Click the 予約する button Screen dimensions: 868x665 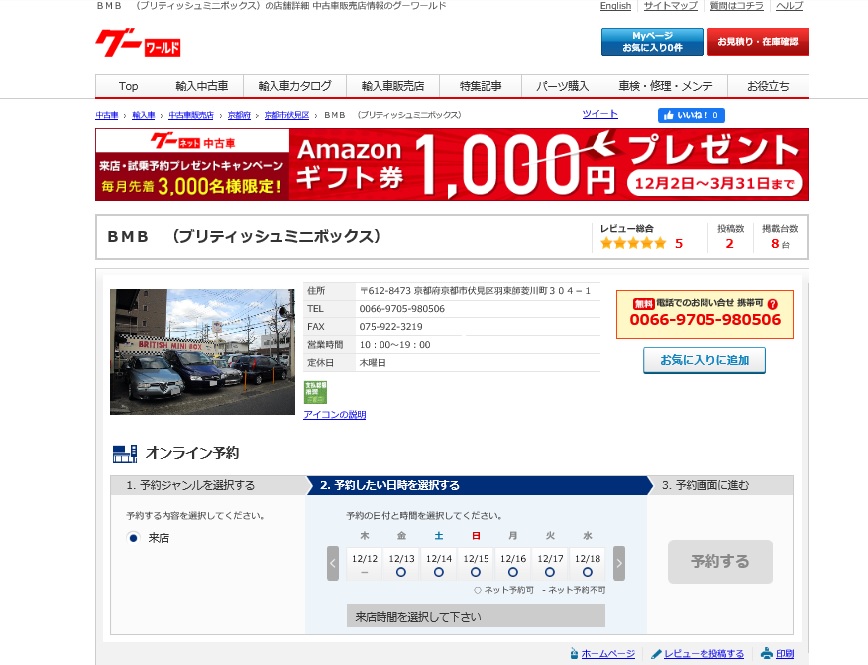[x=720, y=561]
